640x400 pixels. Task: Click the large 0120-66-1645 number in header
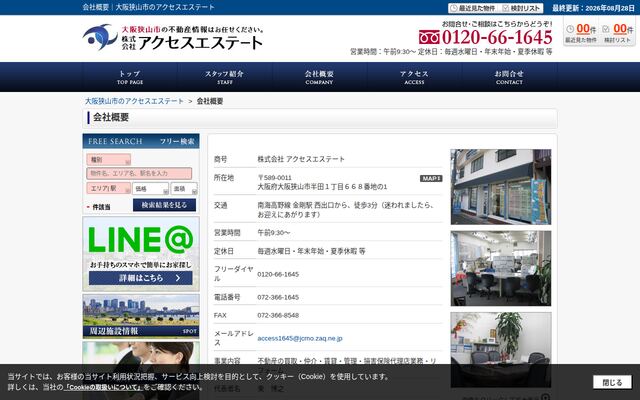pyautogui.click(x=497, y=38)
